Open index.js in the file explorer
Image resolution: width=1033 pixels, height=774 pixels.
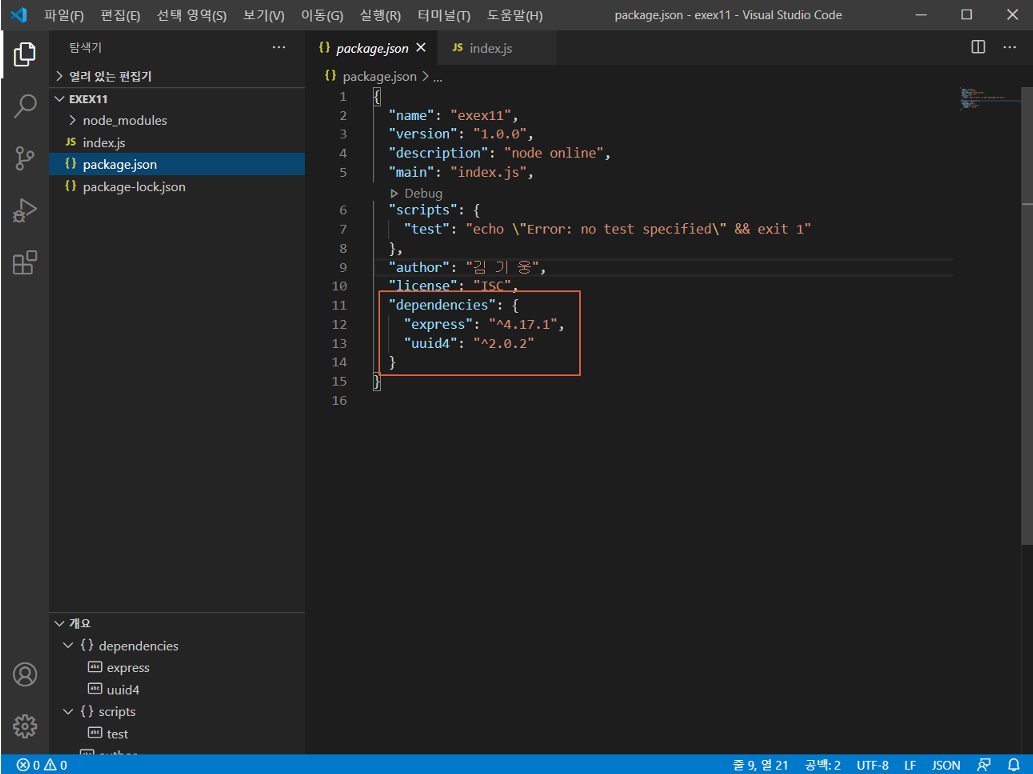point(177,142)
